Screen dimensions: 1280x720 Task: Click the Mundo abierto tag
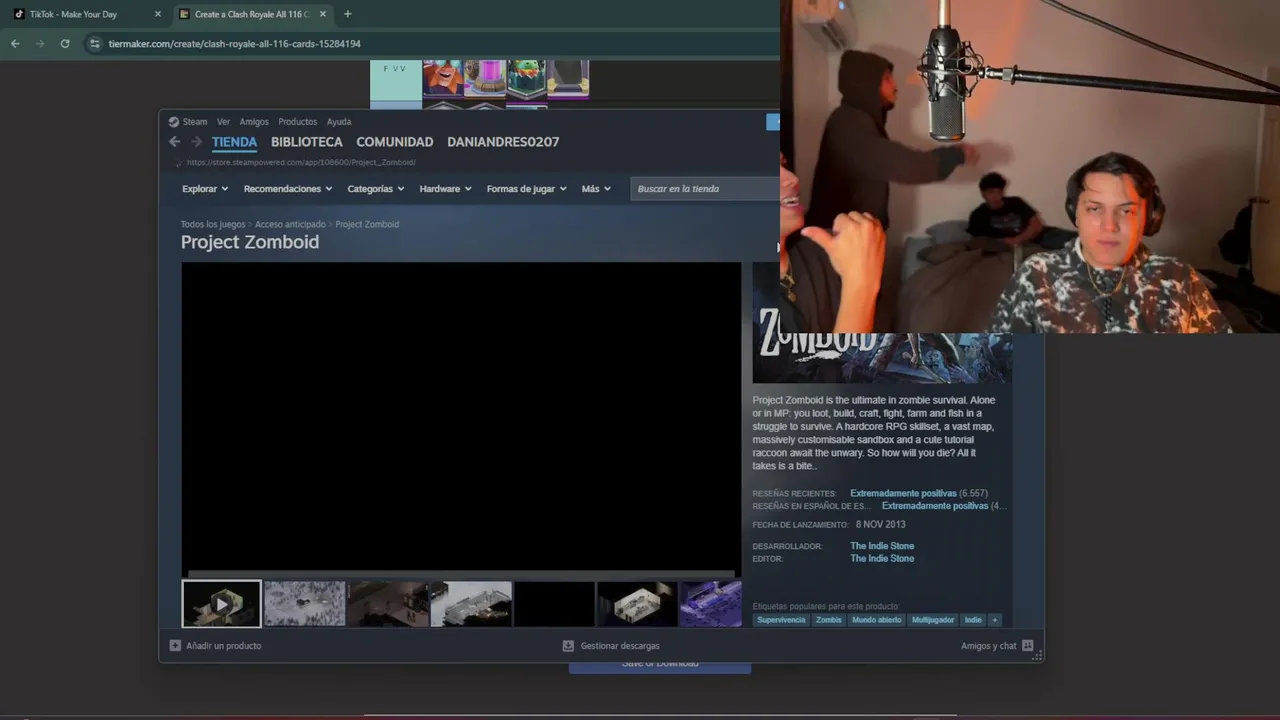[x=877, y=620]
